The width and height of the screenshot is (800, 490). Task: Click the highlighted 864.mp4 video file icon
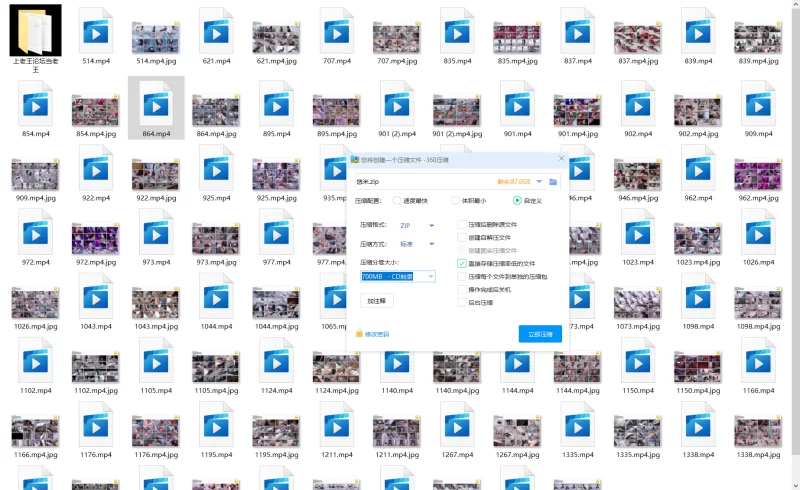click(x=156, y=104)
